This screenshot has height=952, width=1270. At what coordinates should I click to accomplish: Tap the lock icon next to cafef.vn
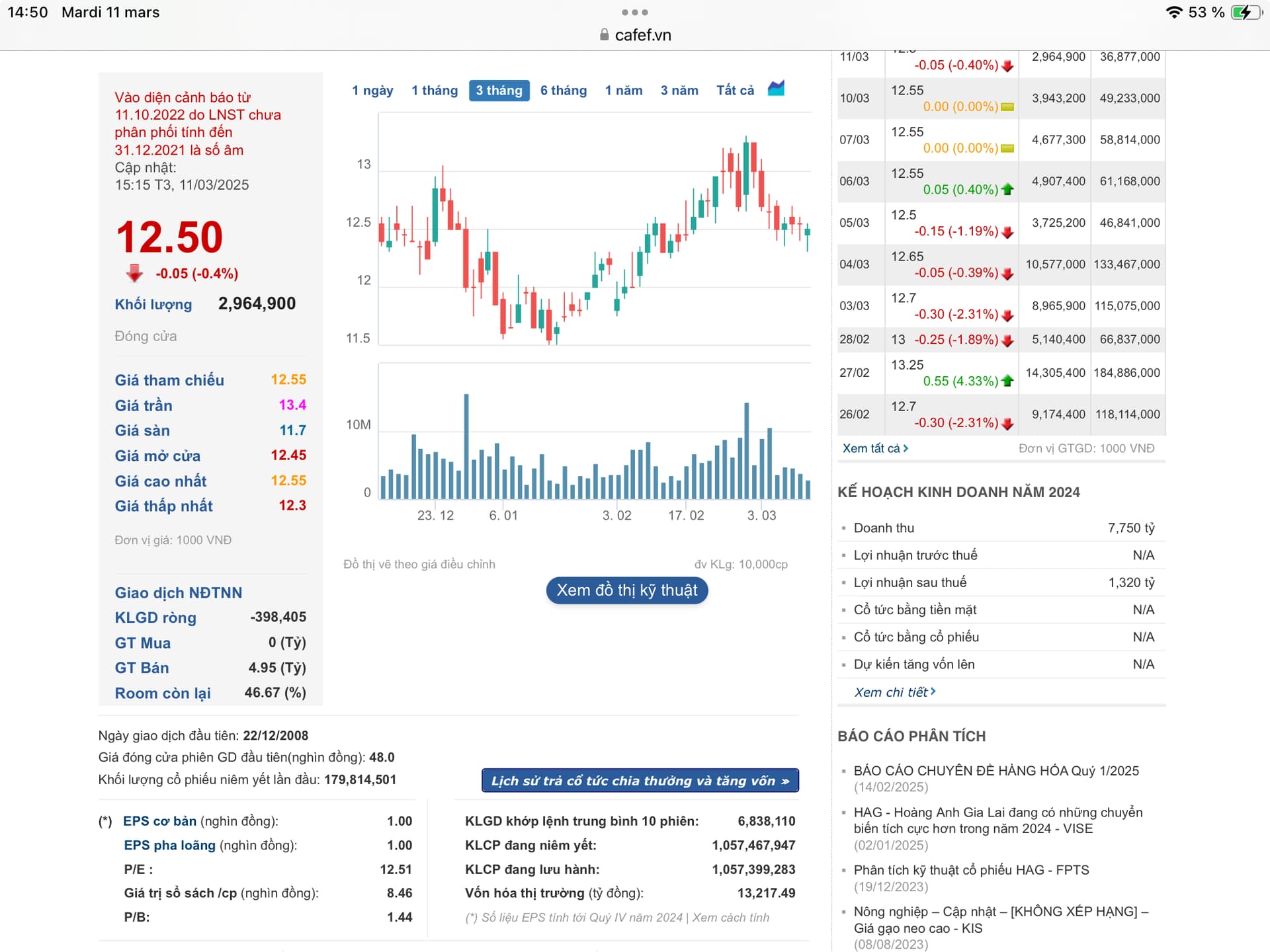tap(604, 35)
